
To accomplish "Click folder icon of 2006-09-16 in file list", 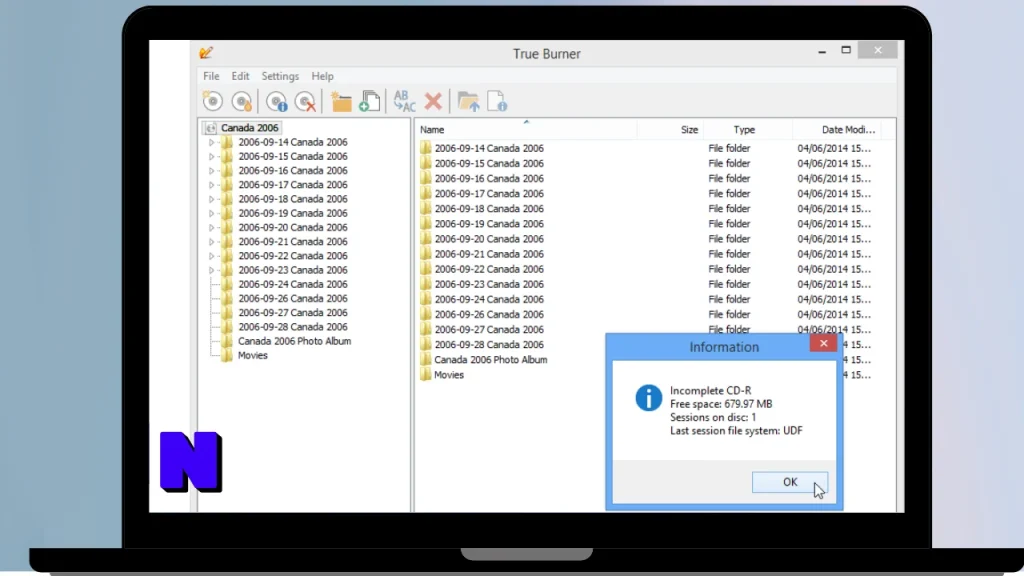I will click(426, 178).
